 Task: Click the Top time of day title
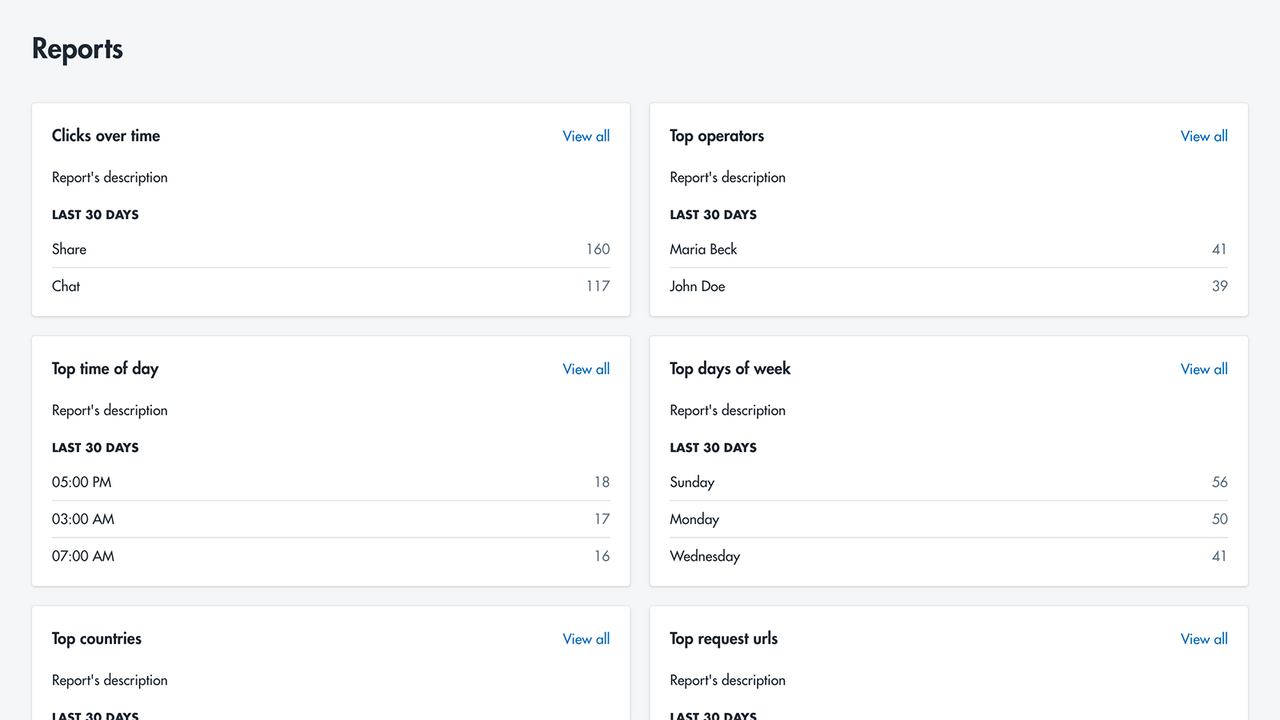[105, 369]
